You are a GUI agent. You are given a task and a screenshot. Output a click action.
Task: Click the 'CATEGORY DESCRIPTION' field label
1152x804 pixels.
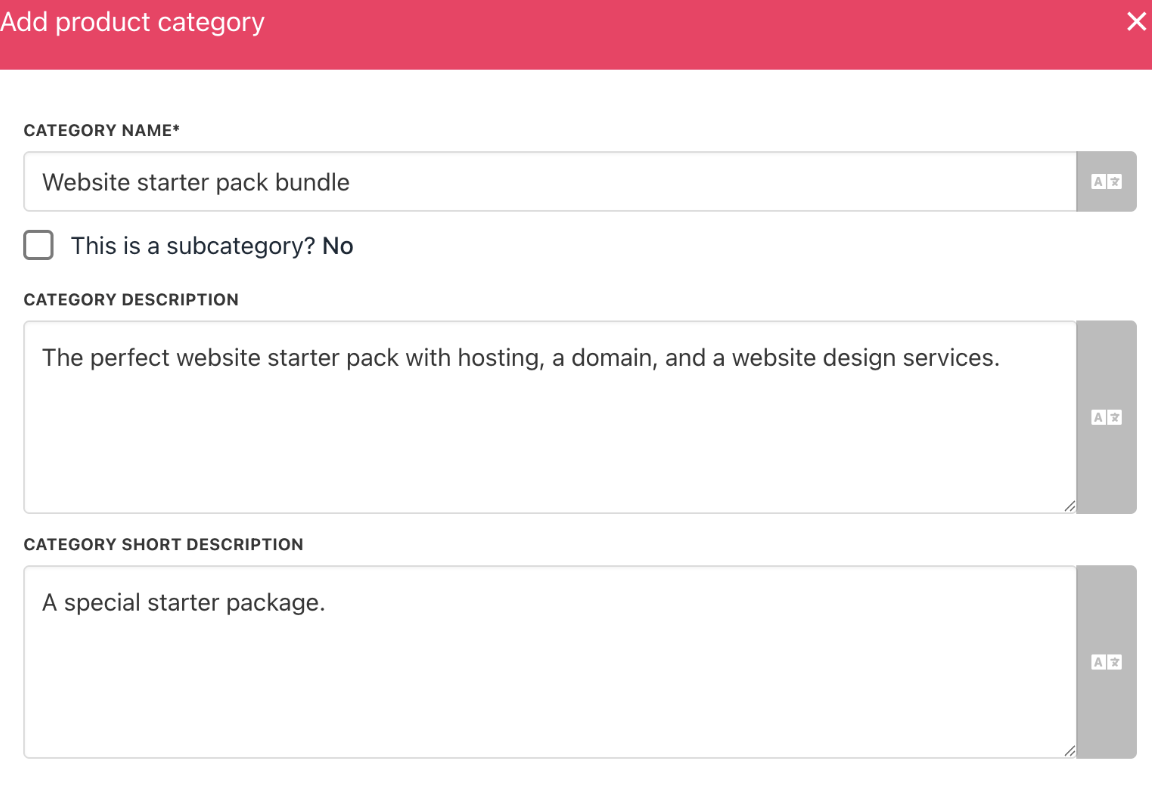click(x=131, y=300)
